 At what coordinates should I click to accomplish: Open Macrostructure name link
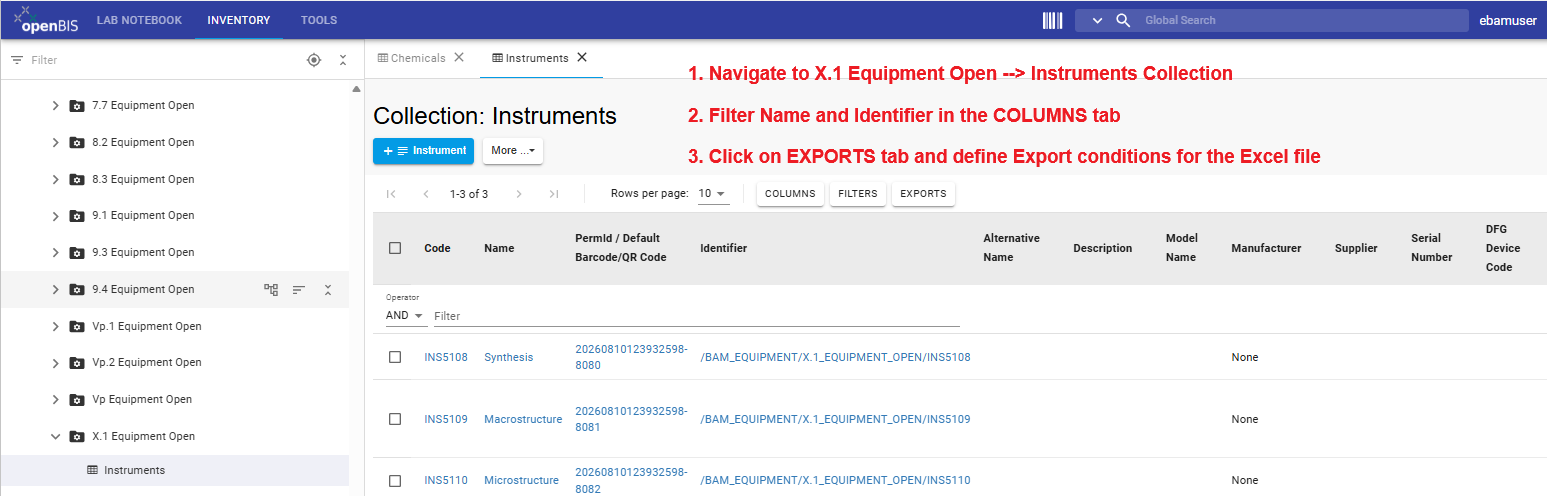click(523, 419)
